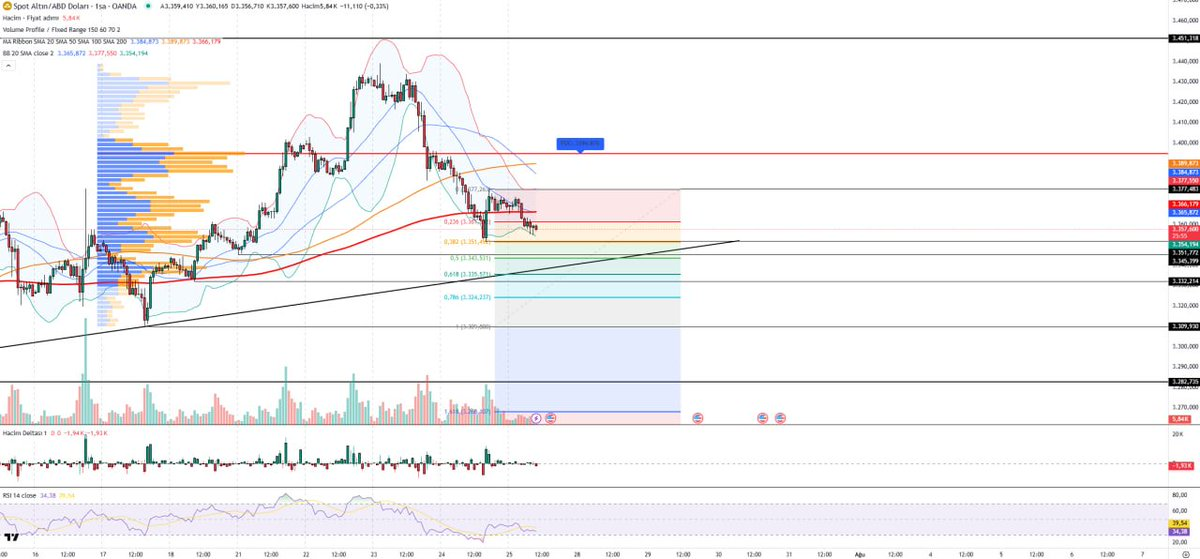
Task: Open time axis settings icon bottom right
Action: tap(1184, 551)
